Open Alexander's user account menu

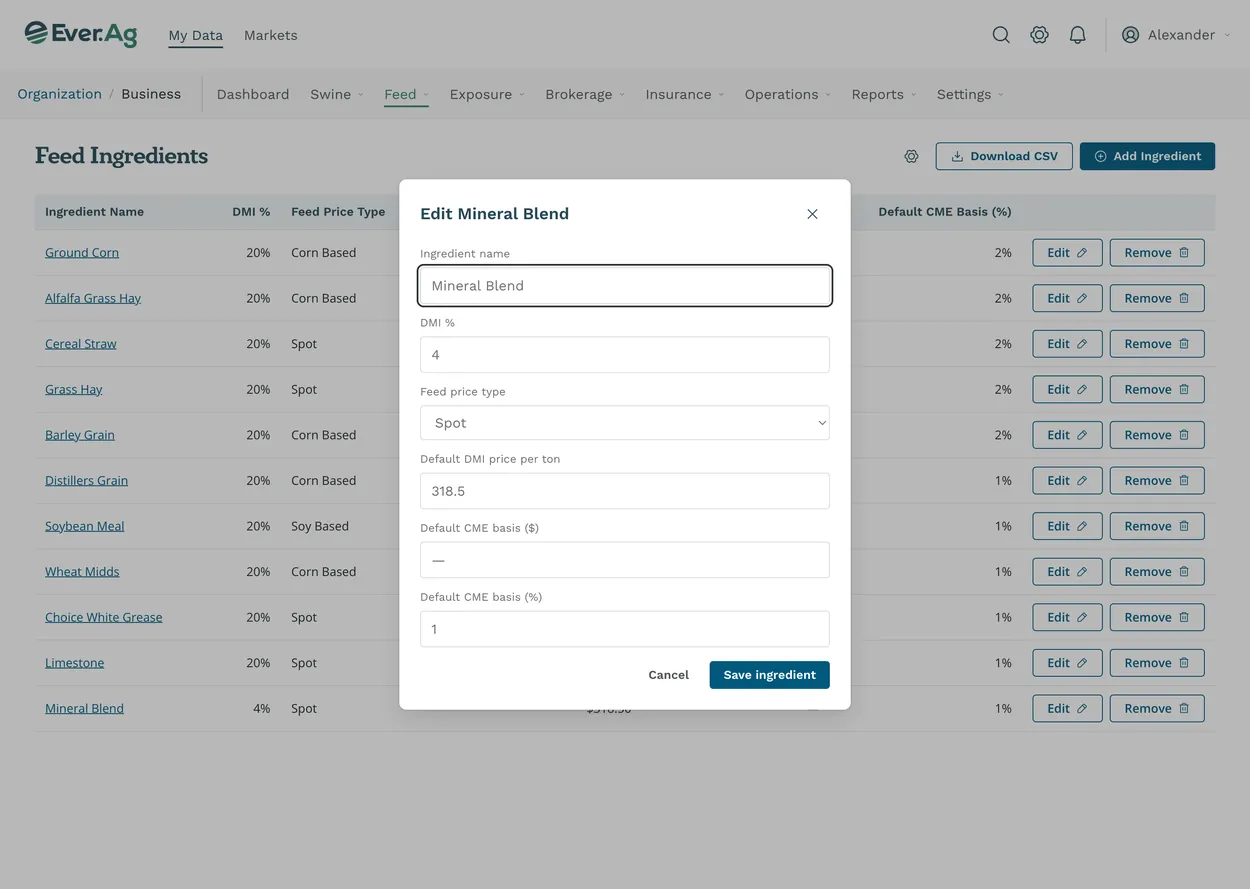click(1176, 35)
